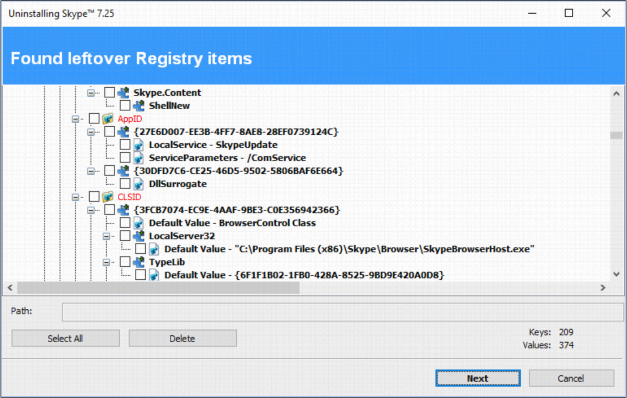This screenshot has height=398, width=627.
Task: Select the TypeLib label
Action: point(167,262)
